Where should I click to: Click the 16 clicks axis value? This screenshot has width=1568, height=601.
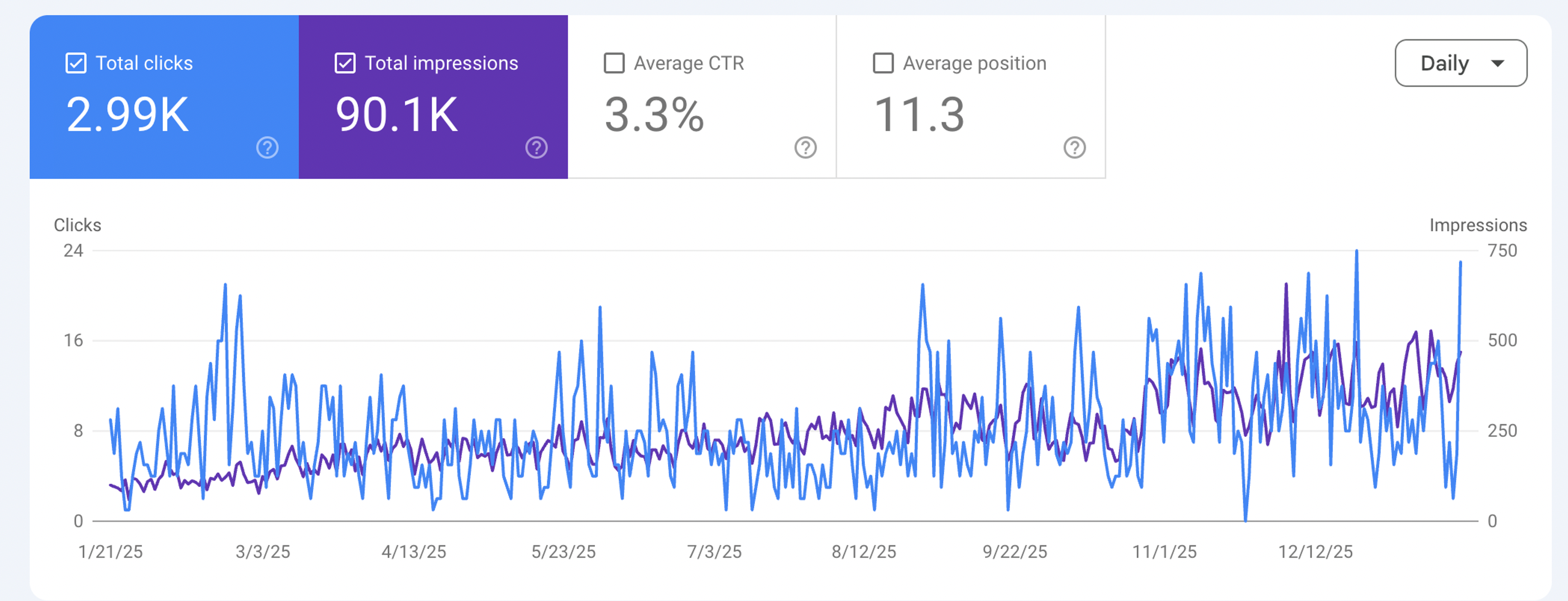[x=73, y=341]
